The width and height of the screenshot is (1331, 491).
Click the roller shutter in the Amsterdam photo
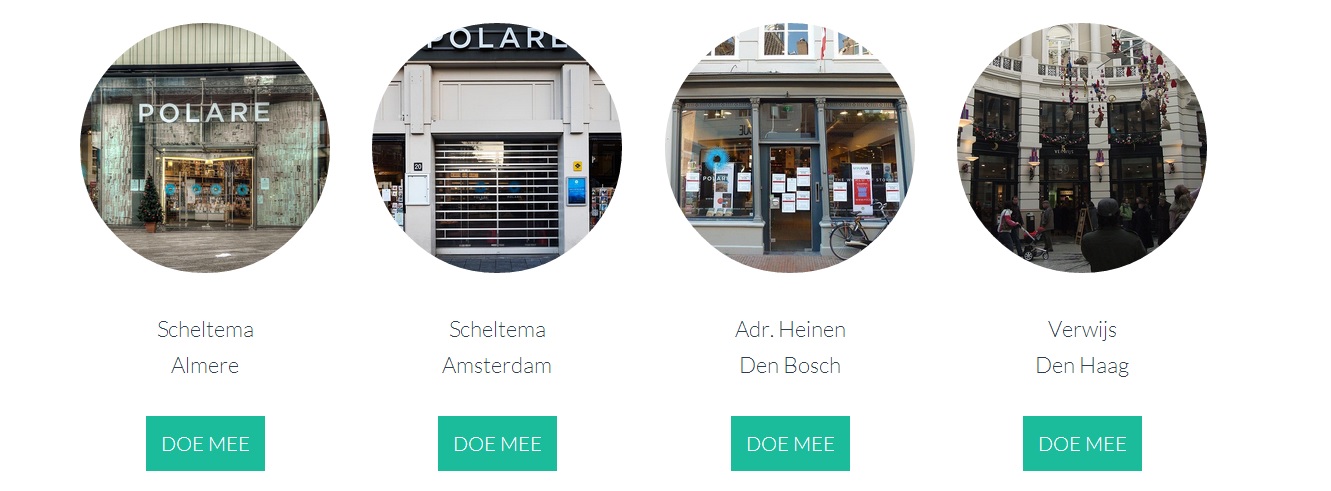point(496,195)
